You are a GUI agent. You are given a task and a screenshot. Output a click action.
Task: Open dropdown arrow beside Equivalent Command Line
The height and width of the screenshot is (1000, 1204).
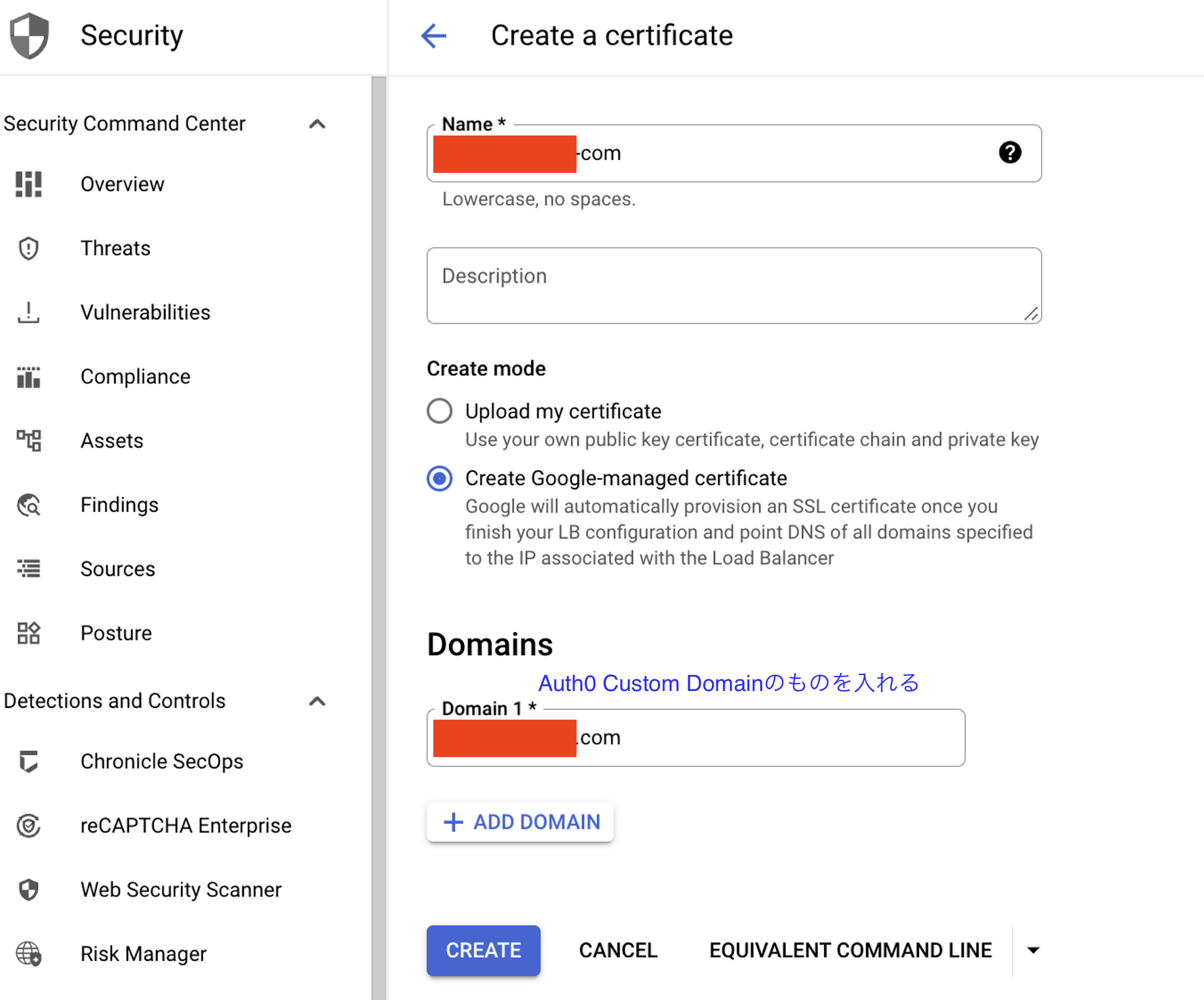[x=1033, y=950]
